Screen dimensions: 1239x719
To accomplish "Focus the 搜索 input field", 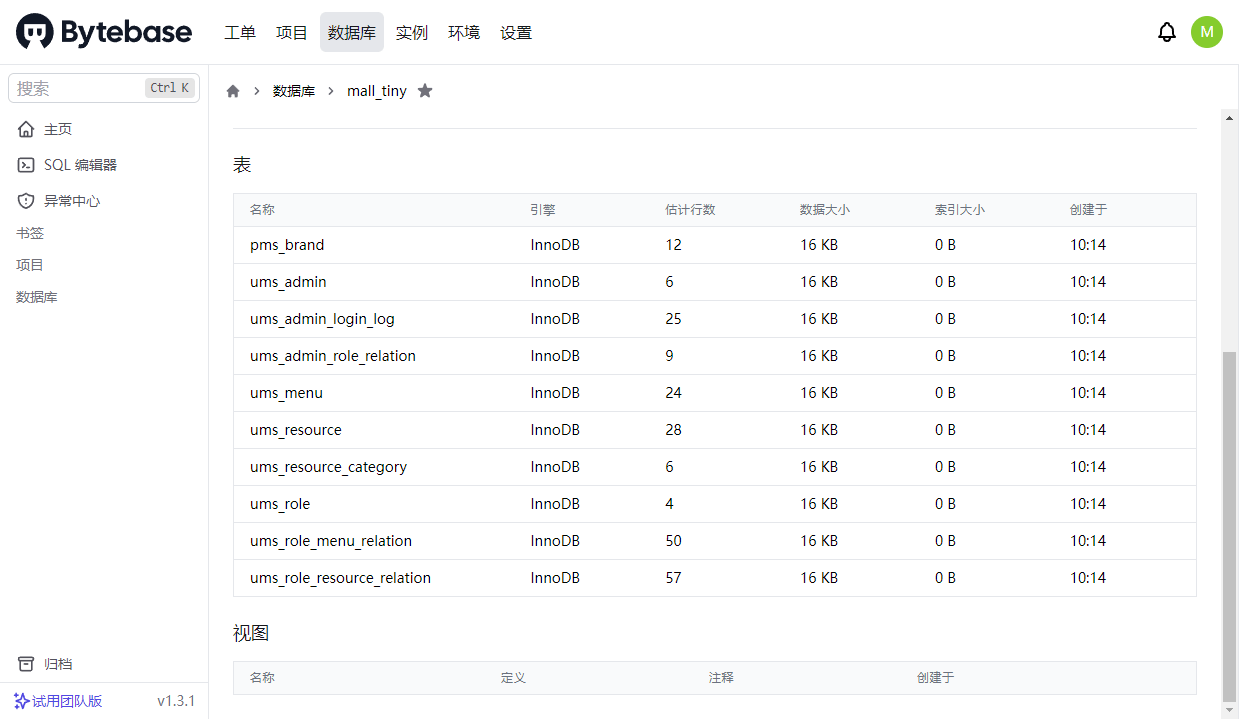I will coord(80,88).
